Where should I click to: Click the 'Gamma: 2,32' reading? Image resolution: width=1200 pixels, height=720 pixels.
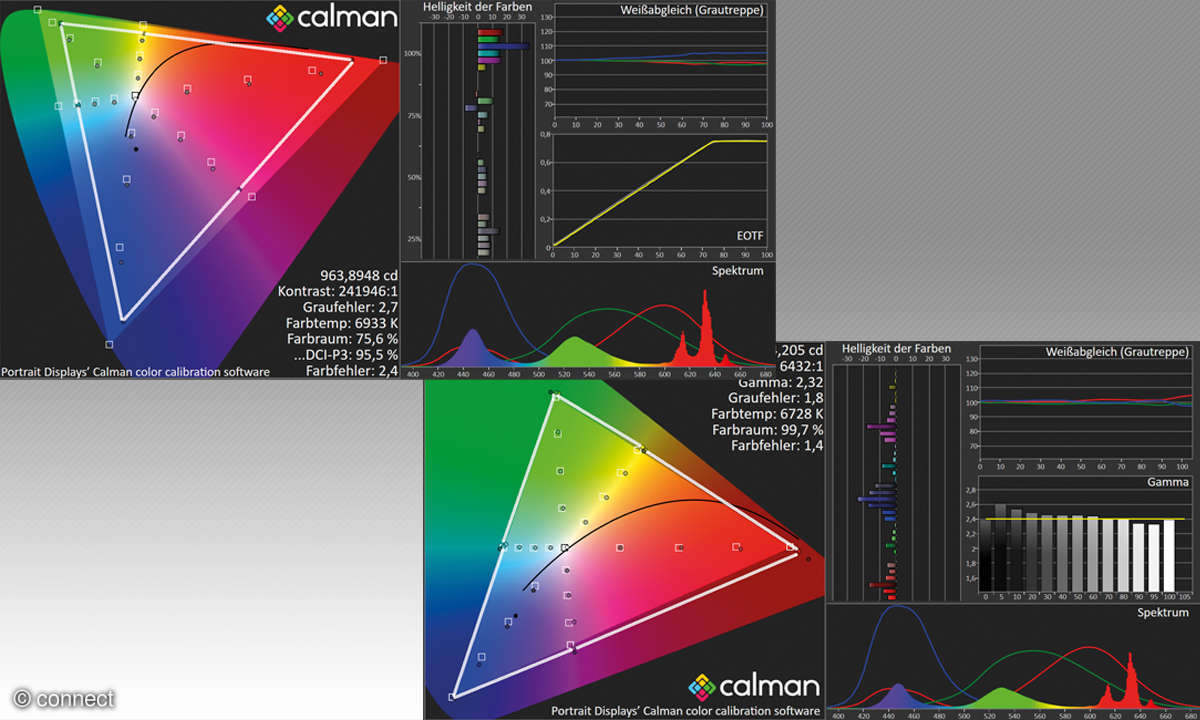(x=782, y=382)
